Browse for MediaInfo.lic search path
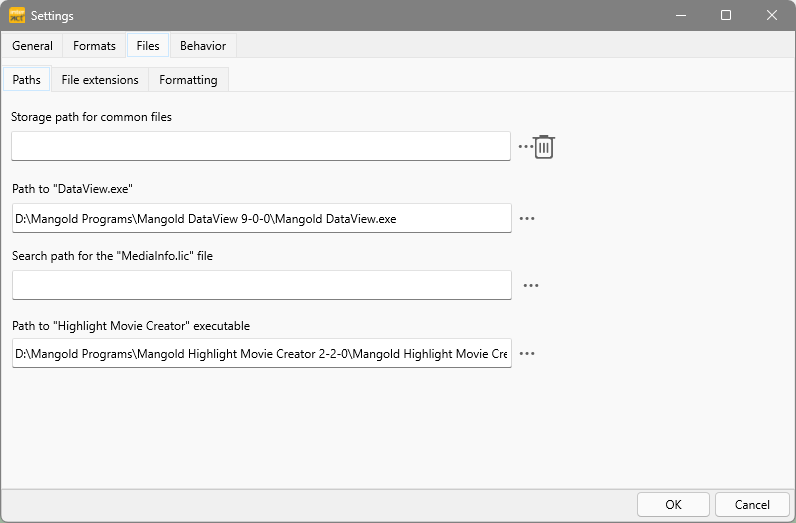Screen dimensions: 796x523 tap(531, 286)
